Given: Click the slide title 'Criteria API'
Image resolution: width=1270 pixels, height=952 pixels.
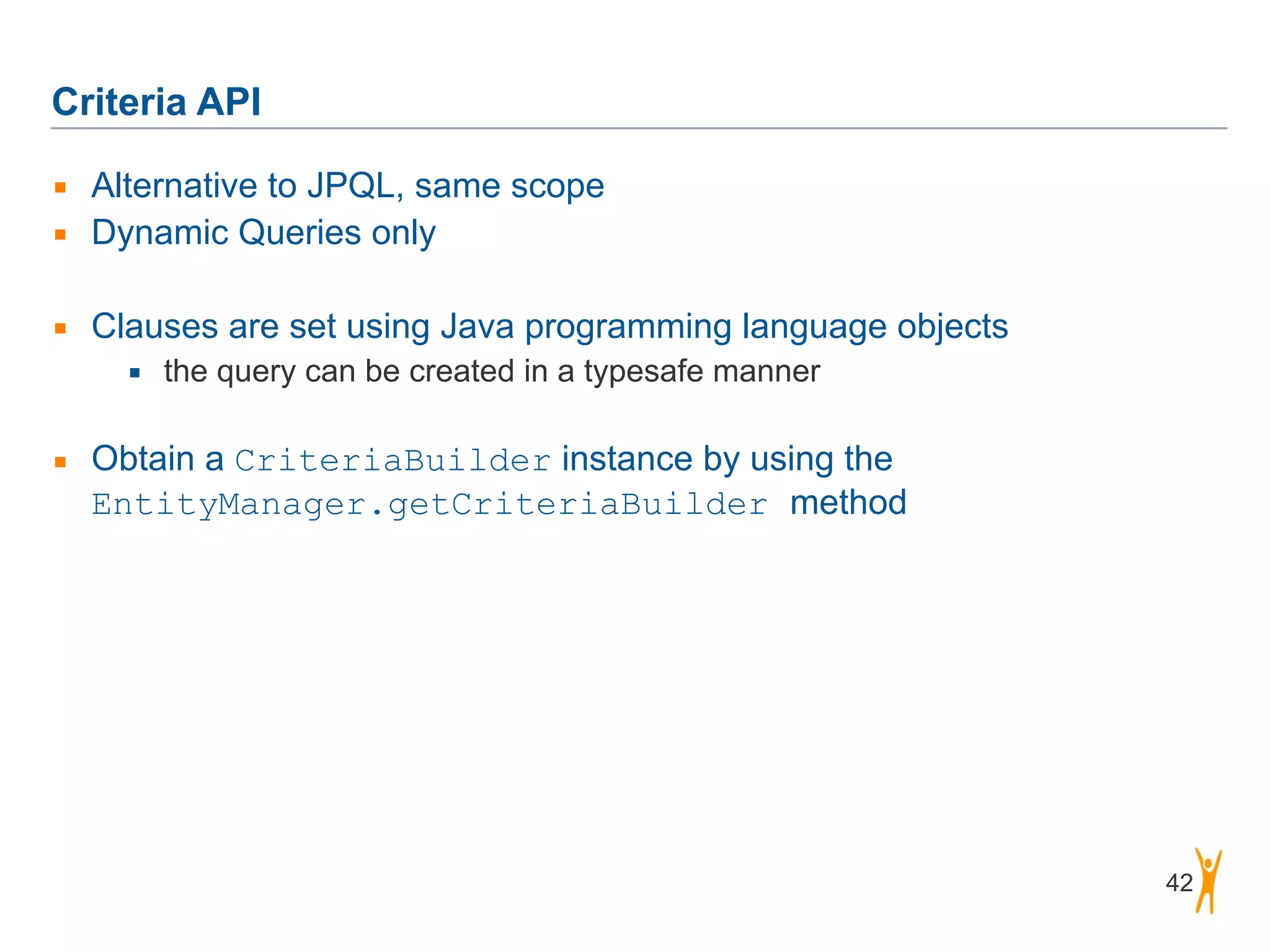Looking at the screenshot, I should pyautogui.click(x=156, y=102).
